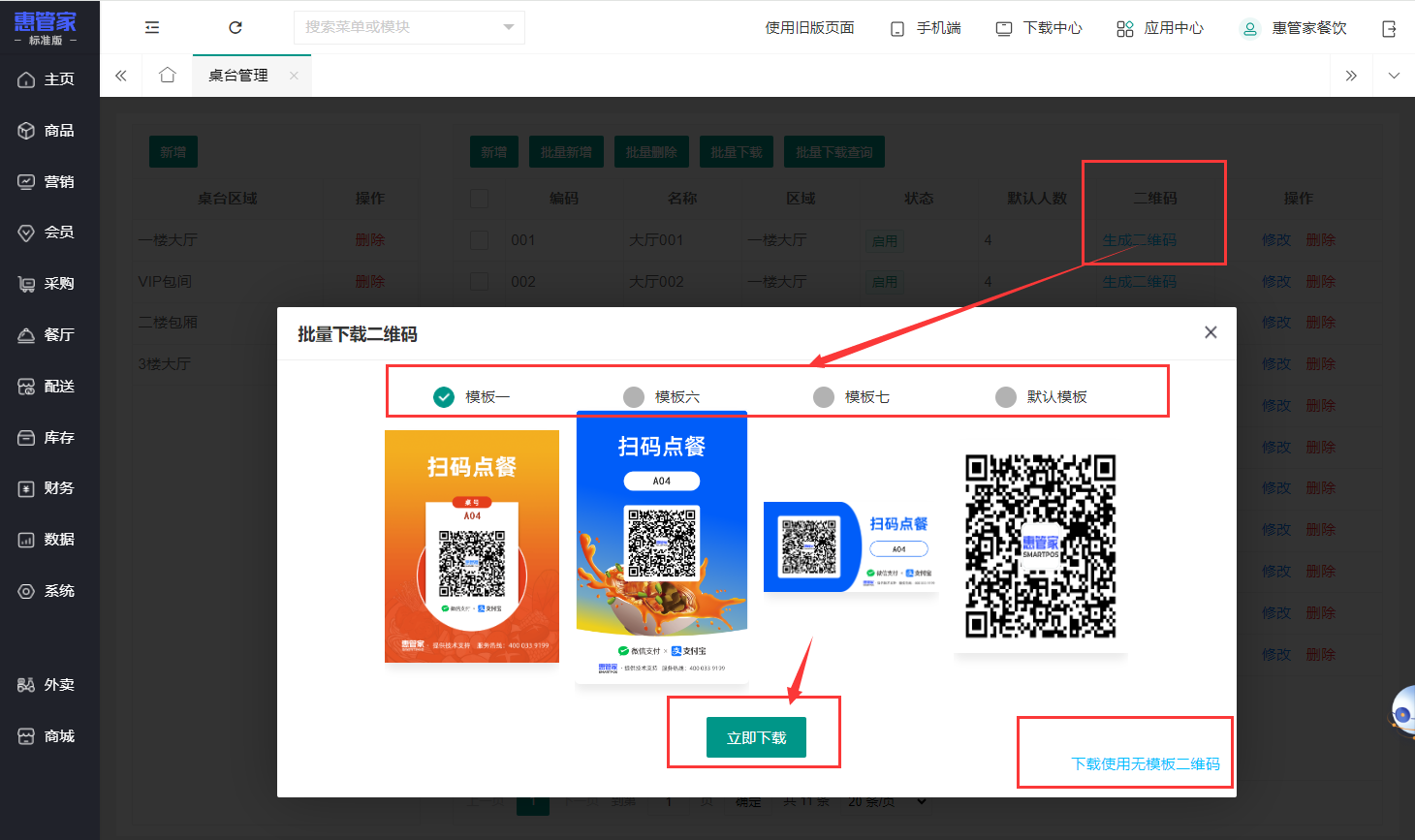Viewport: 1415px width, 840px height.
Task: Click 修改 for table row 001
Action: (1276, 240)
